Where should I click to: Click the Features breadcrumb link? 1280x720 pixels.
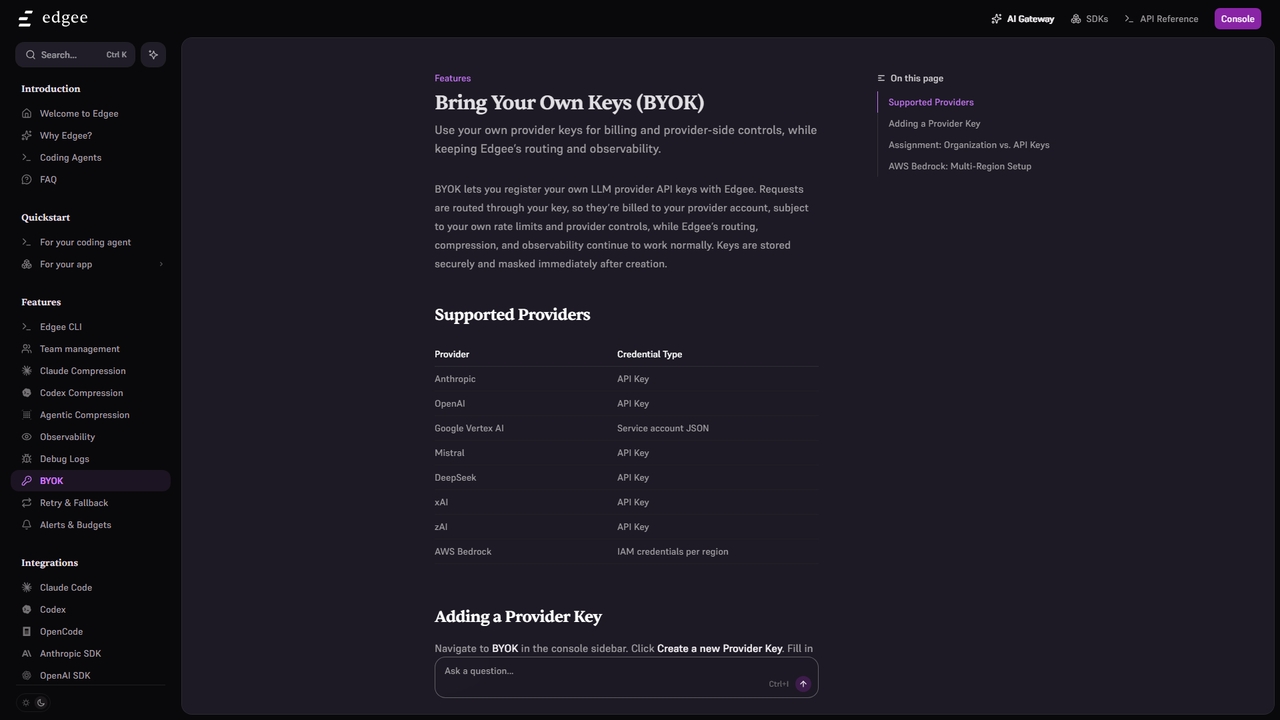pyautogui.click(x=453, y=78)
